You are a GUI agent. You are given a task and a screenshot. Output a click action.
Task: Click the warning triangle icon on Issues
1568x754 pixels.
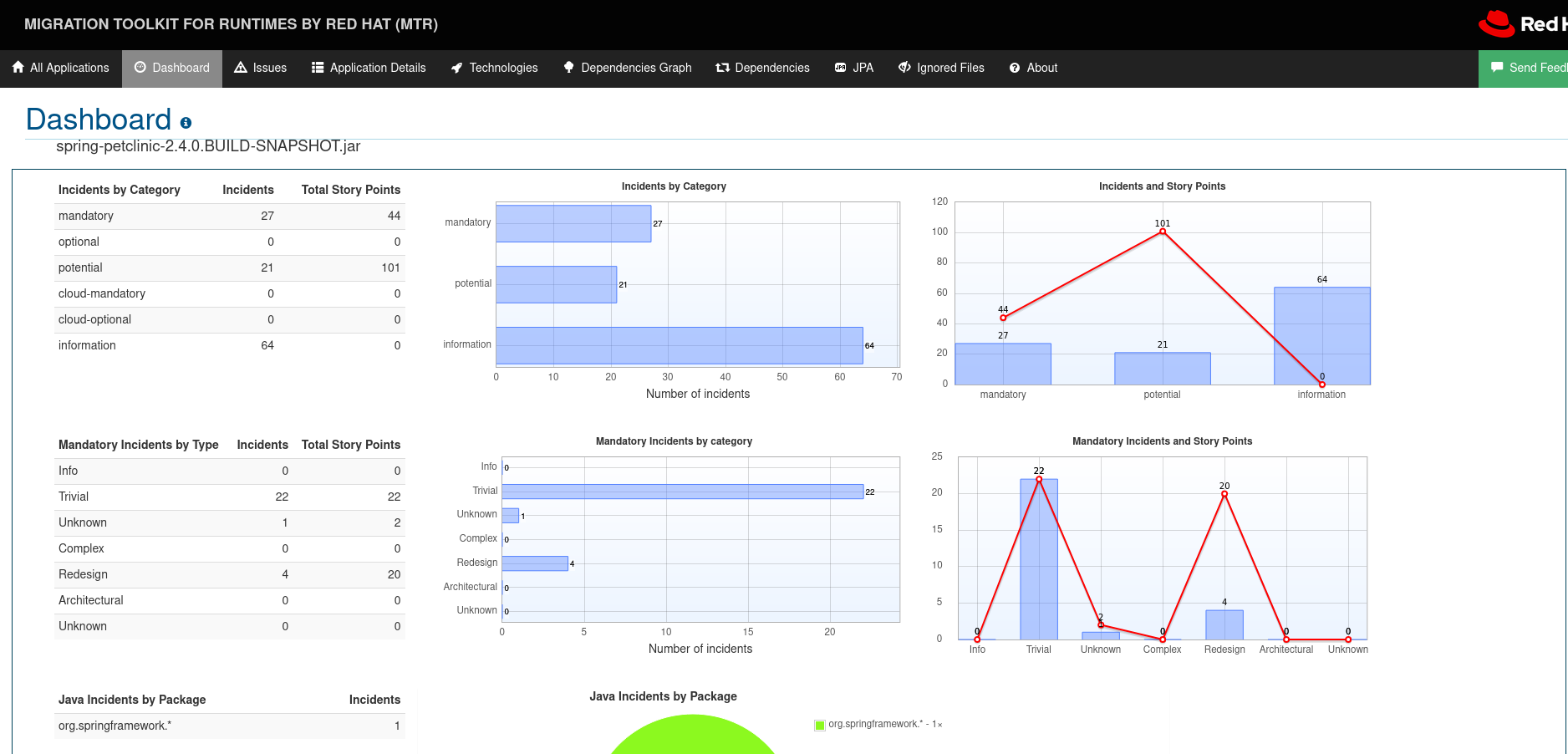pos(240,67)
